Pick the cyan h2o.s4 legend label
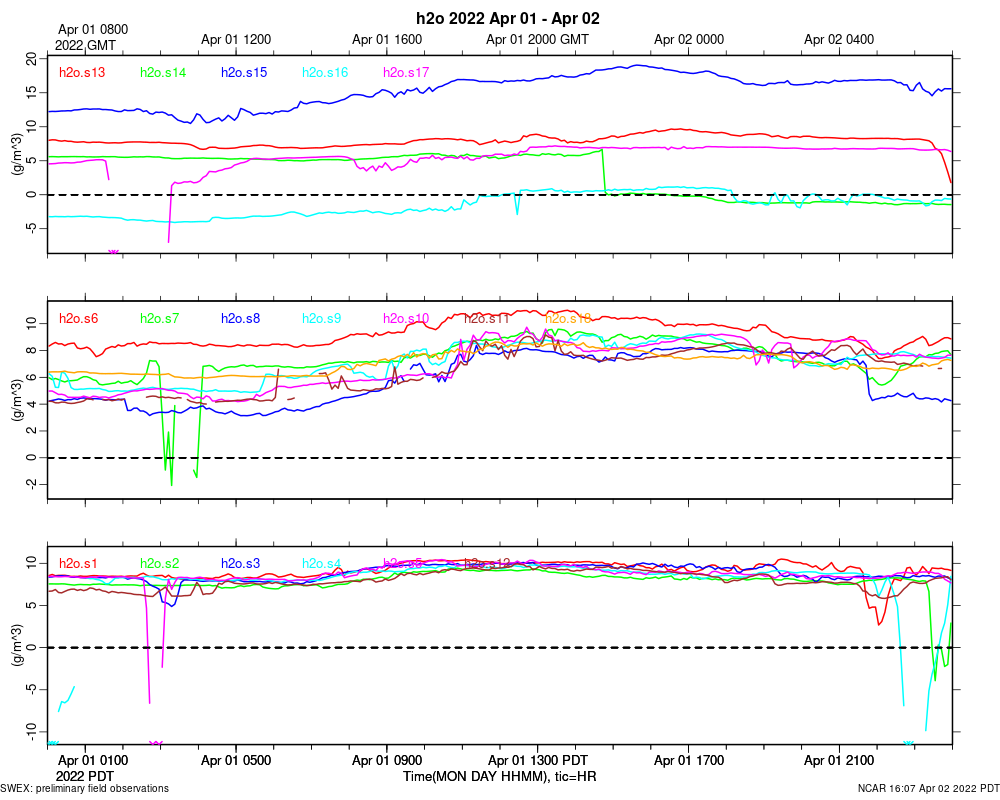The height and width of the screenshot is (800, 1000). pos(321,563)
